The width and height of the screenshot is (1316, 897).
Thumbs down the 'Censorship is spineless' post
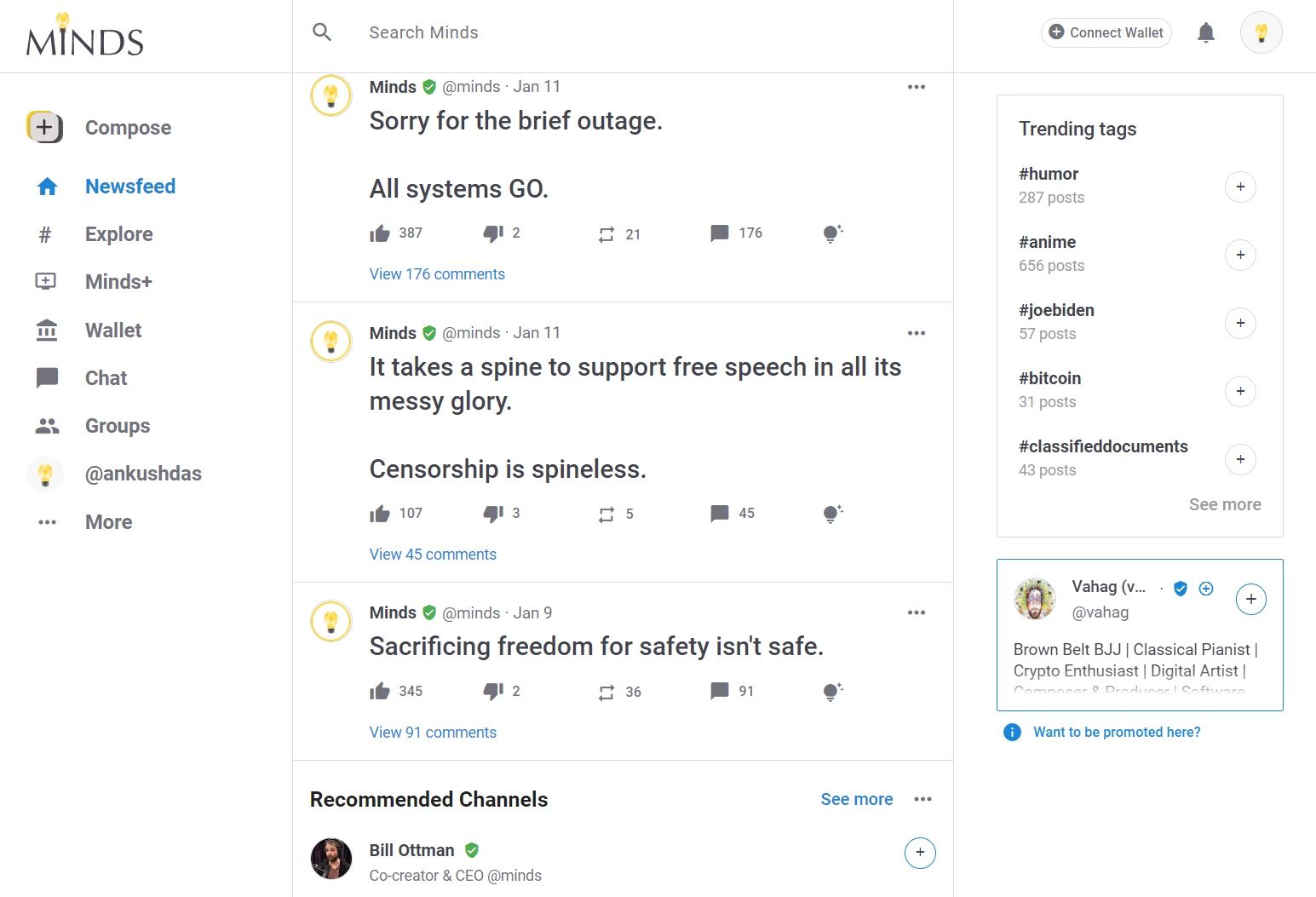point(493,514)
